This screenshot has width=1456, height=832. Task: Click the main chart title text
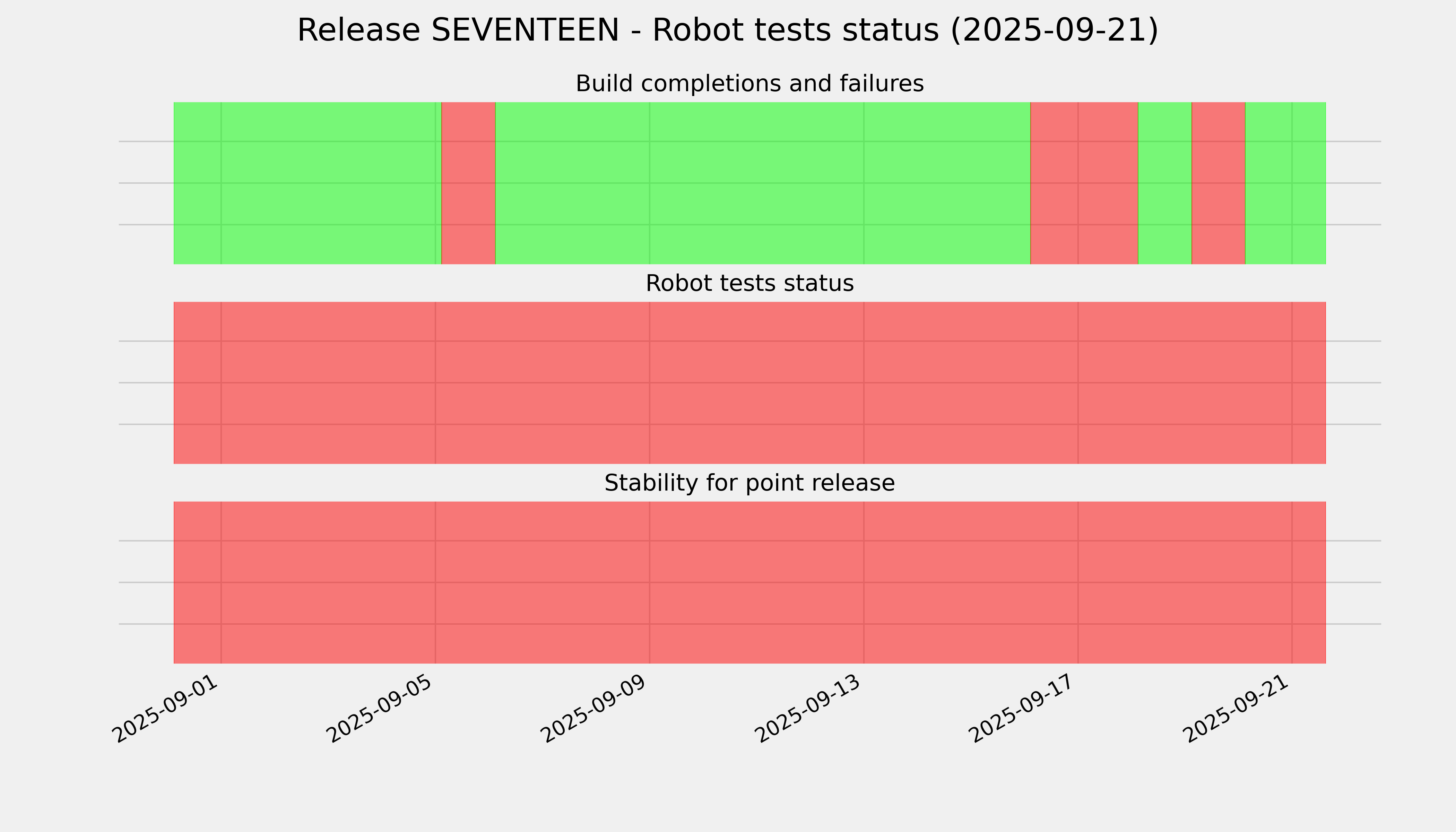727,30
